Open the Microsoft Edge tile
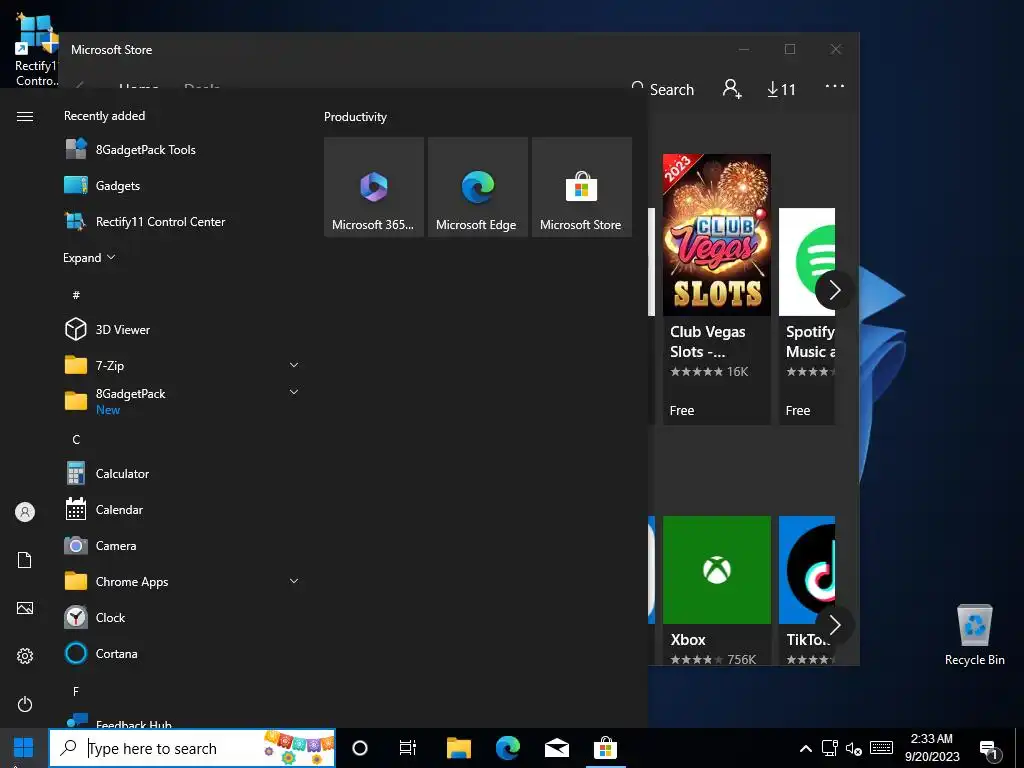Image resolution: width=1024 pixels, height=768 pixels. pyautogui.click(x=477, y=187)
